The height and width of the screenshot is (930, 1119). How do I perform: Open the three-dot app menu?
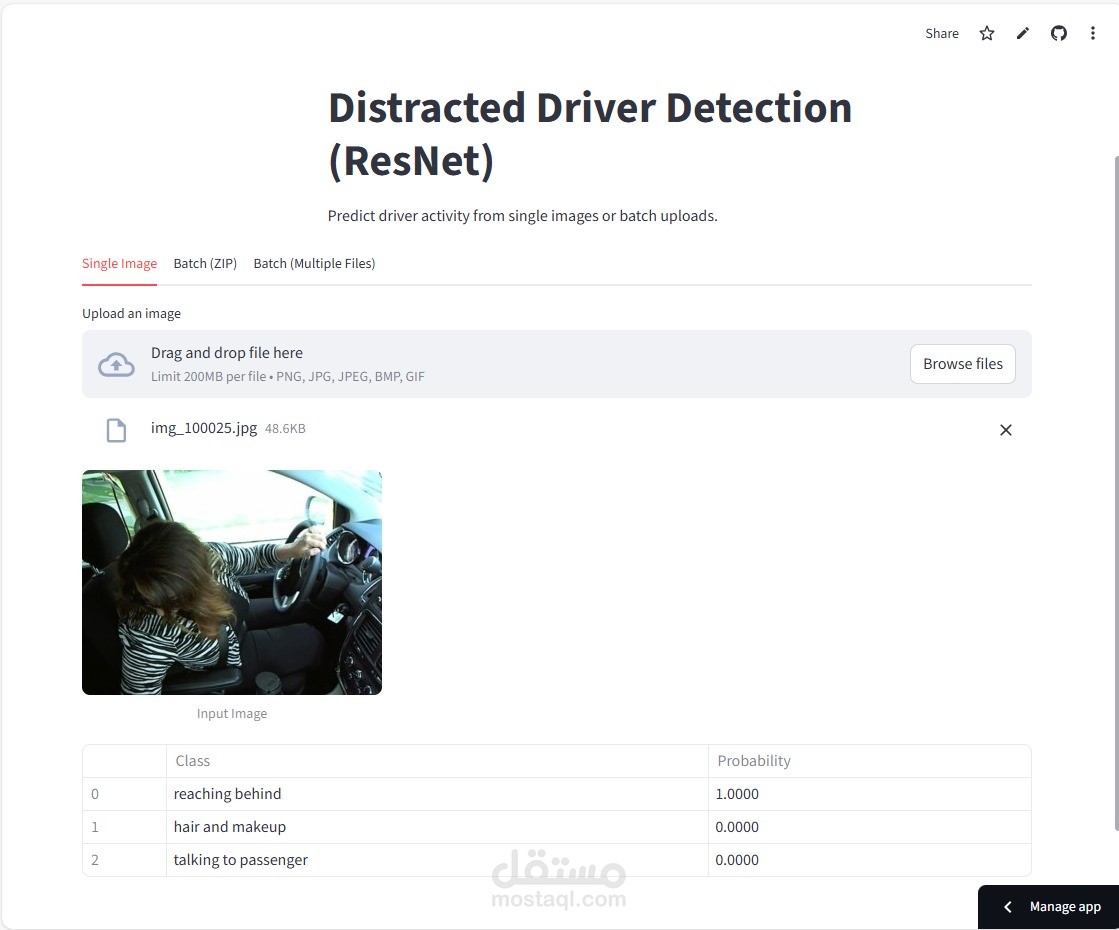pos(1093,34)
